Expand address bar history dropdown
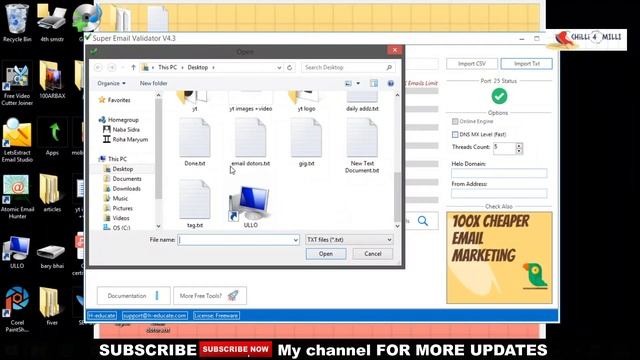This screenshot has width=640, height=360. (279, 67)
